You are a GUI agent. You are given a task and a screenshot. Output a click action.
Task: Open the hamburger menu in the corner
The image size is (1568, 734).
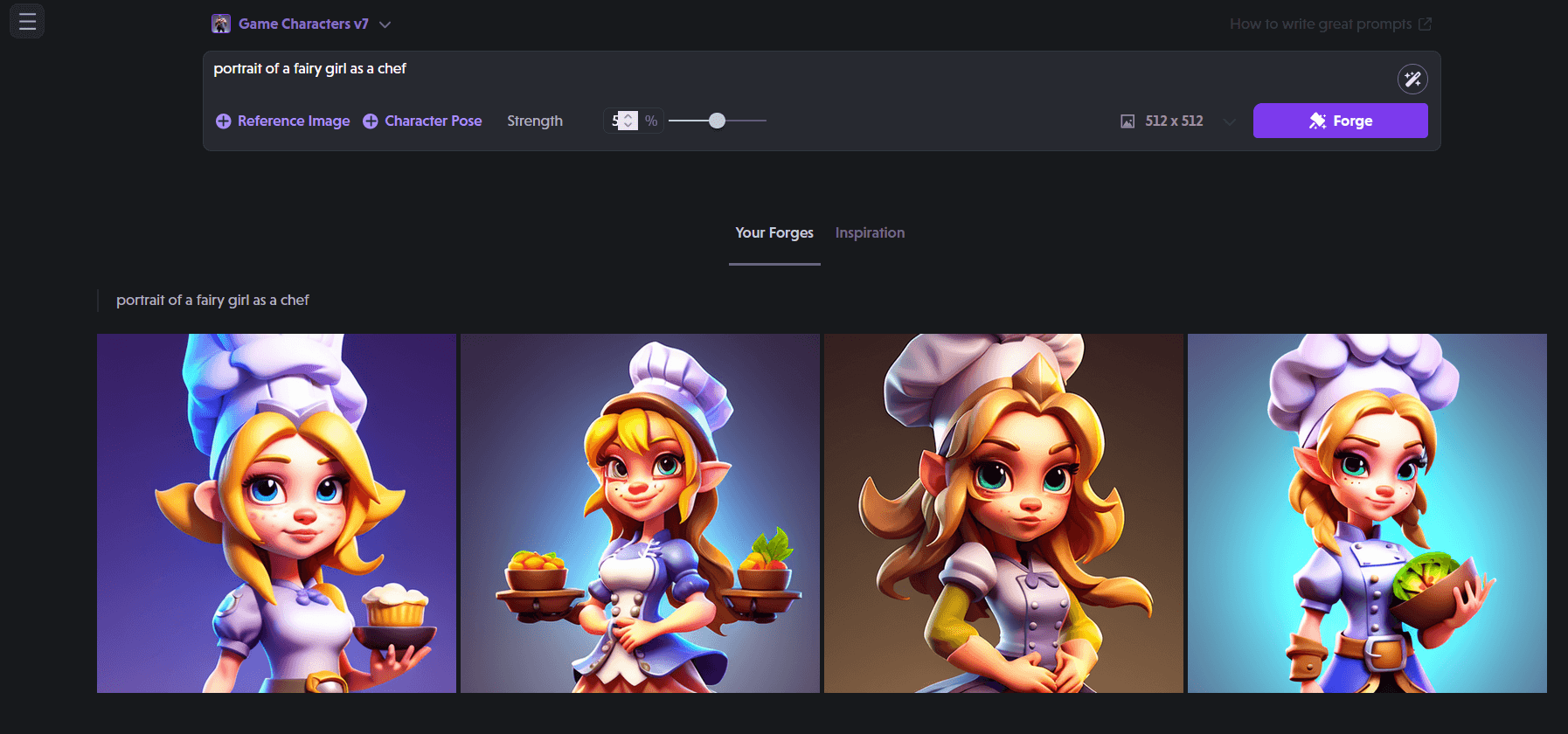[27, 21]
